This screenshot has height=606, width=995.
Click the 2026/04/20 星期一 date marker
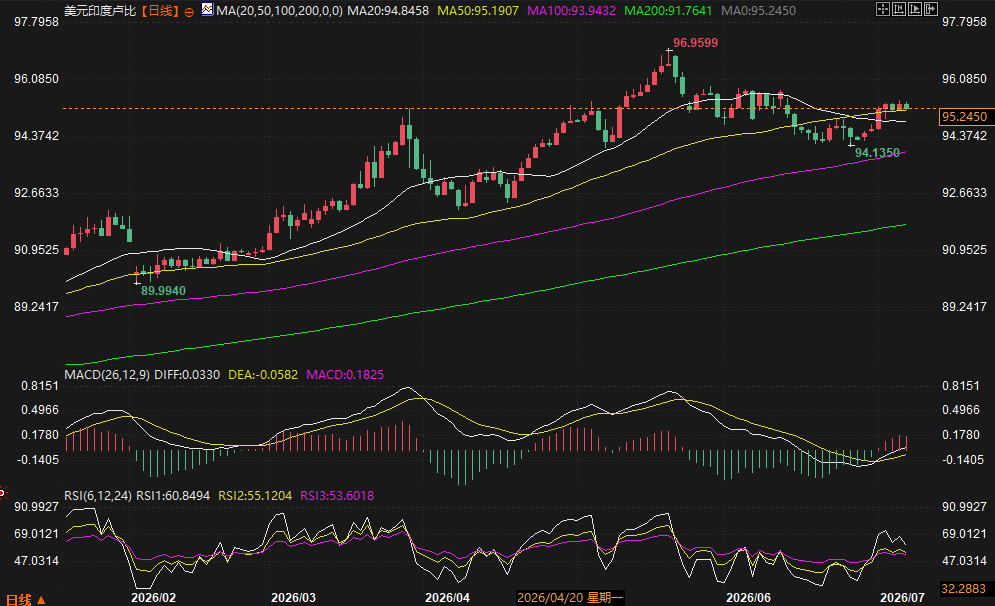coord(570,598)
